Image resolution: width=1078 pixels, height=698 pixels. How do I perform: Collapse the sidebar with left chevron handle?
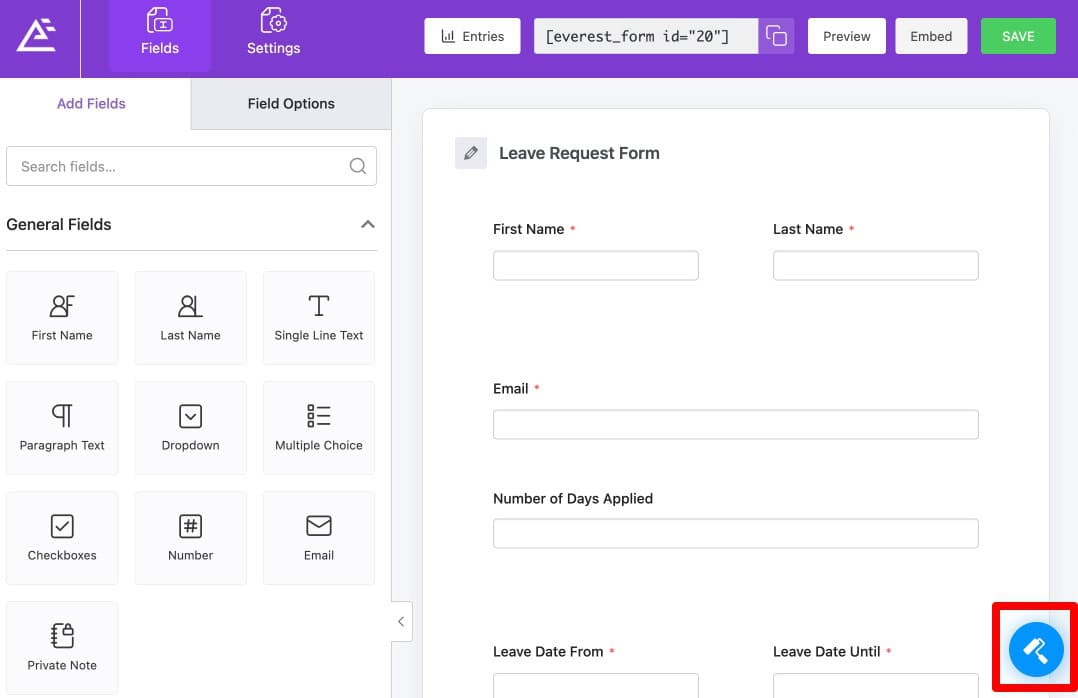(402, 622)
